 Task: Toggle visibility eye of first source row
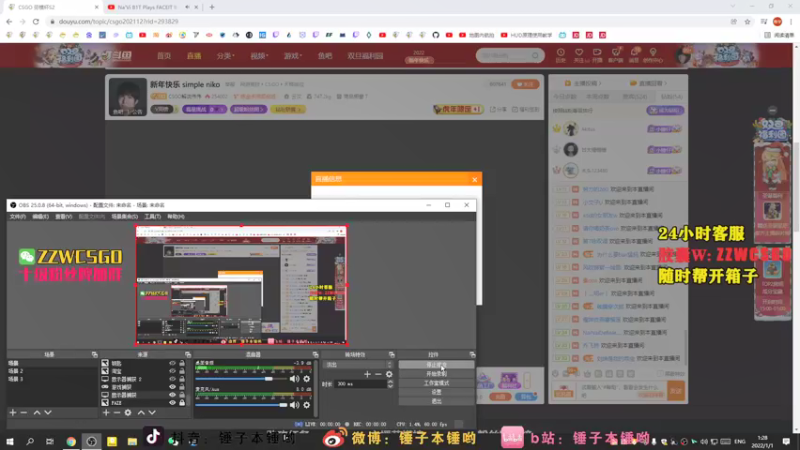pyautogui.click(x=172, y=363)
